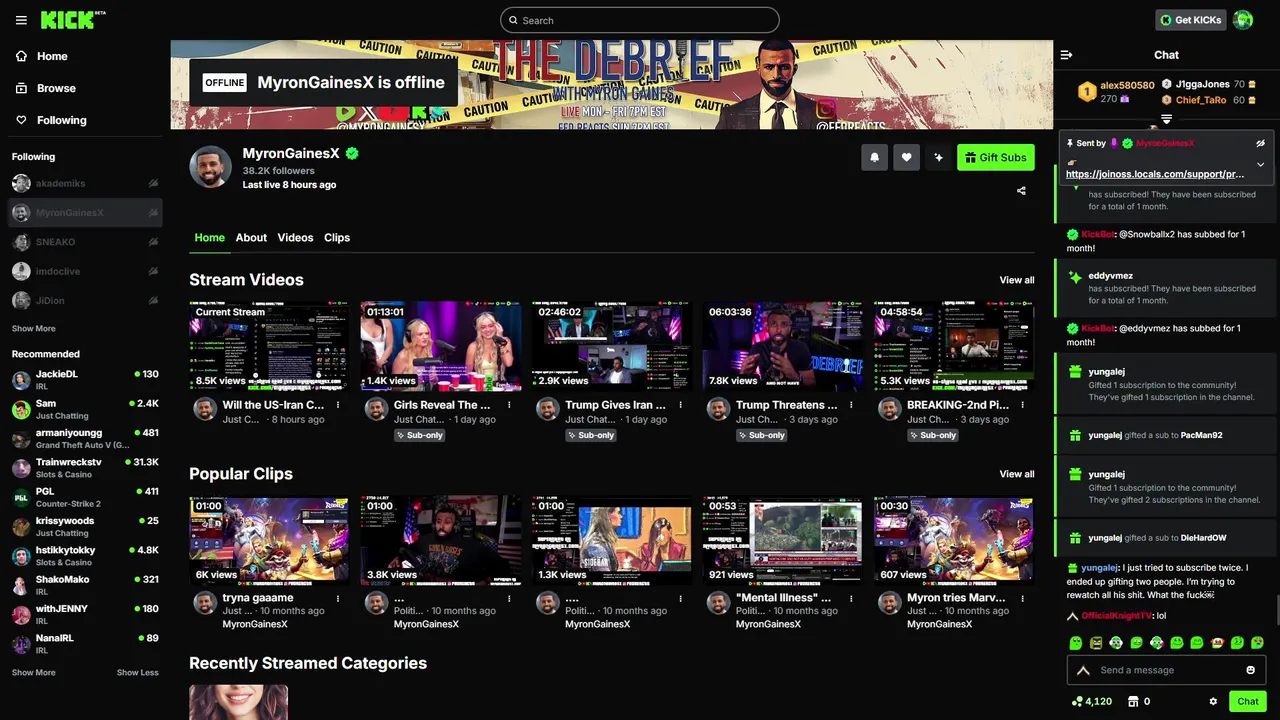Viewport: 1280px width, 720px height.
Task: Click the search input field
Action: 640,20
